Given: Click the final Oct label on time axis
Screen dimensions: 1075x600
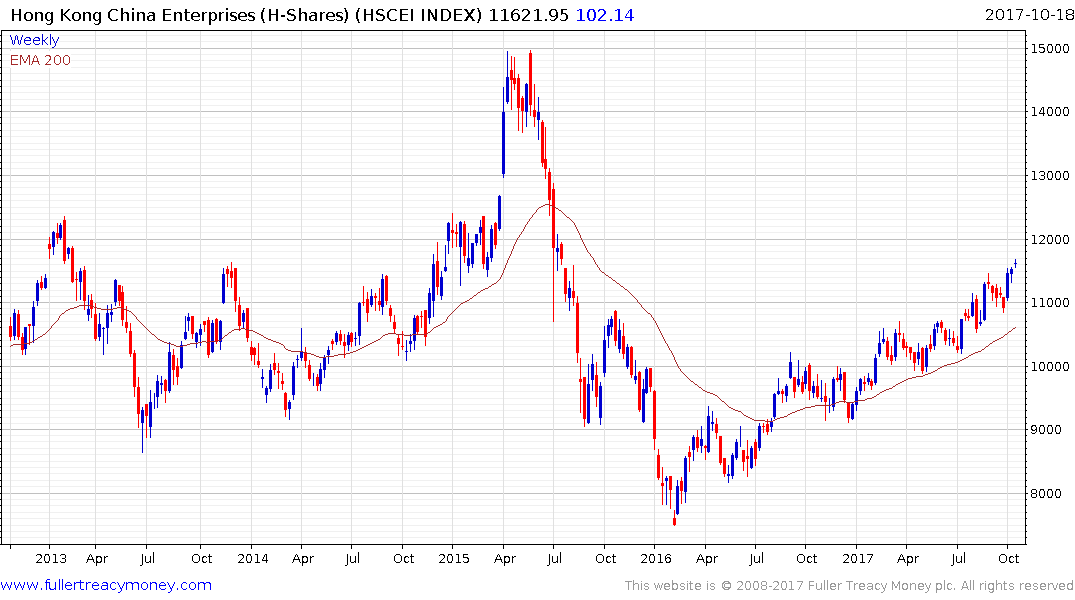Looking at the screenshot, I should [1009, 559].
